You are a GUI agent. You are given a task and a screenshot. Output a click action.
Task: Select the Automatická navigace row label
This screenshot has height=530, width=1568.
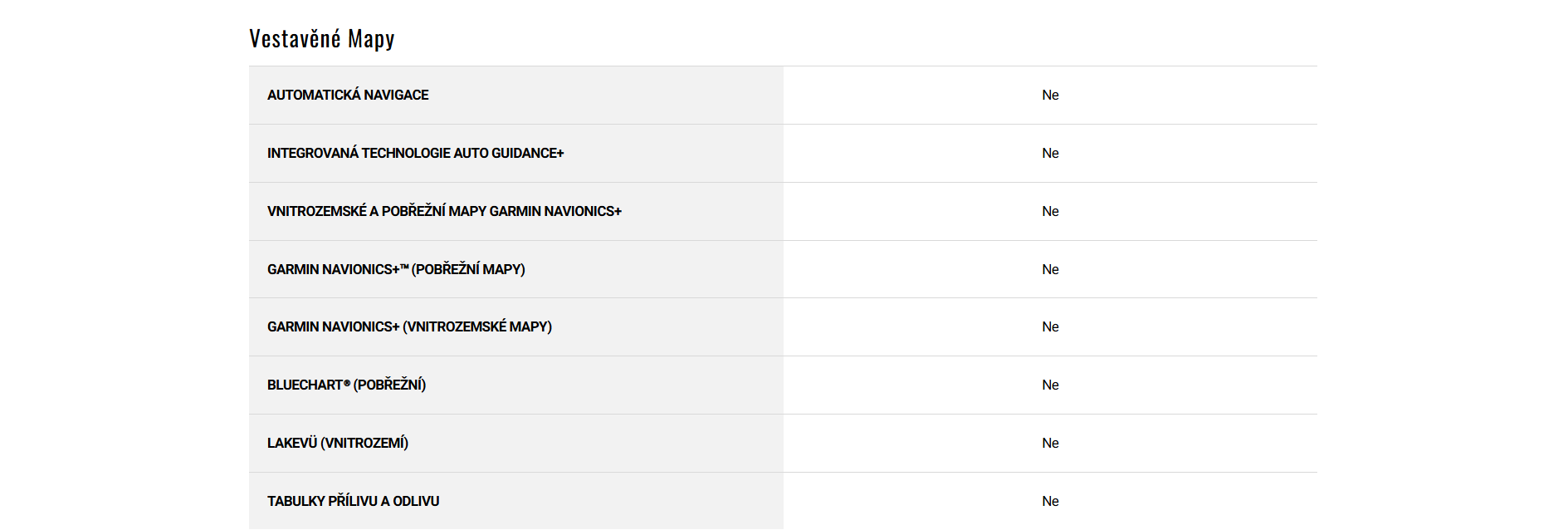(x=348, y=96)
